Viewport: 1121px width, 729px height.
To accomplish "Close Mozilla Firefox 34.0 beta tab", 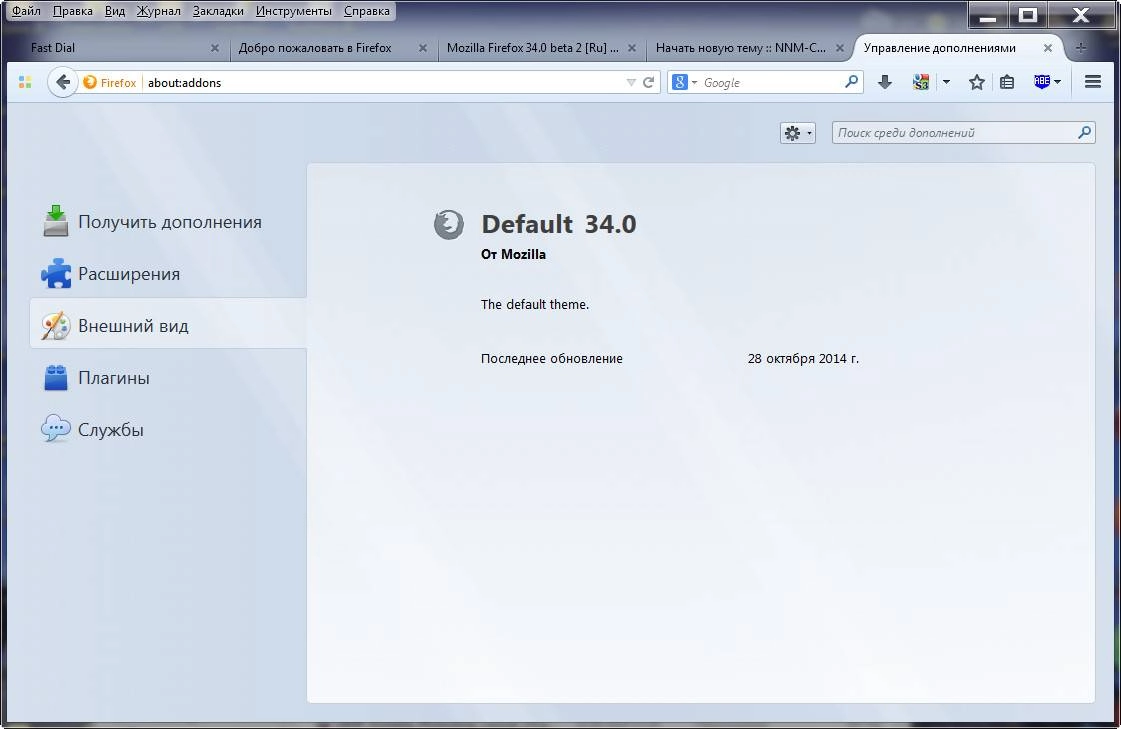I will pyautogui.click(x=631, y=48).
